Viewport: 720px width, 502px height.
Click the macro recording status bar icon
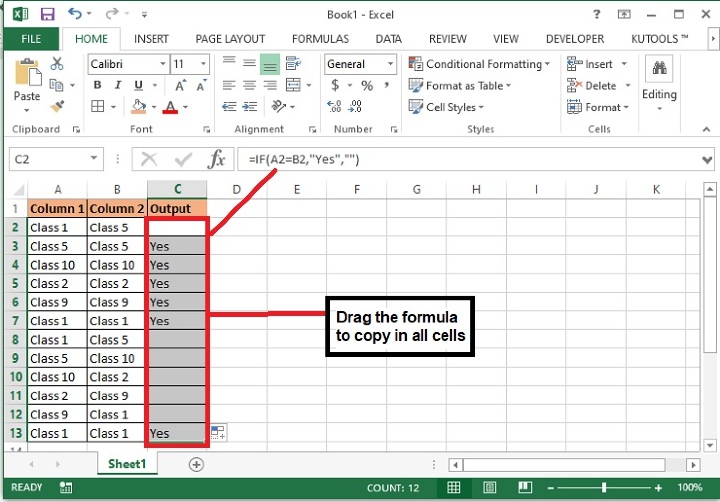pos(66,487)
